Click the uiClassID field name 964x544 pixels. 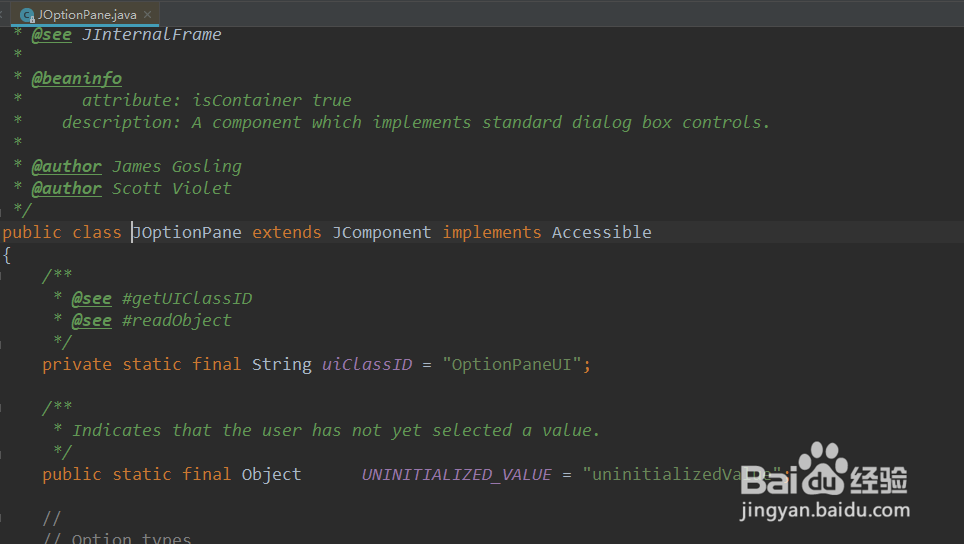pos(366,364)
